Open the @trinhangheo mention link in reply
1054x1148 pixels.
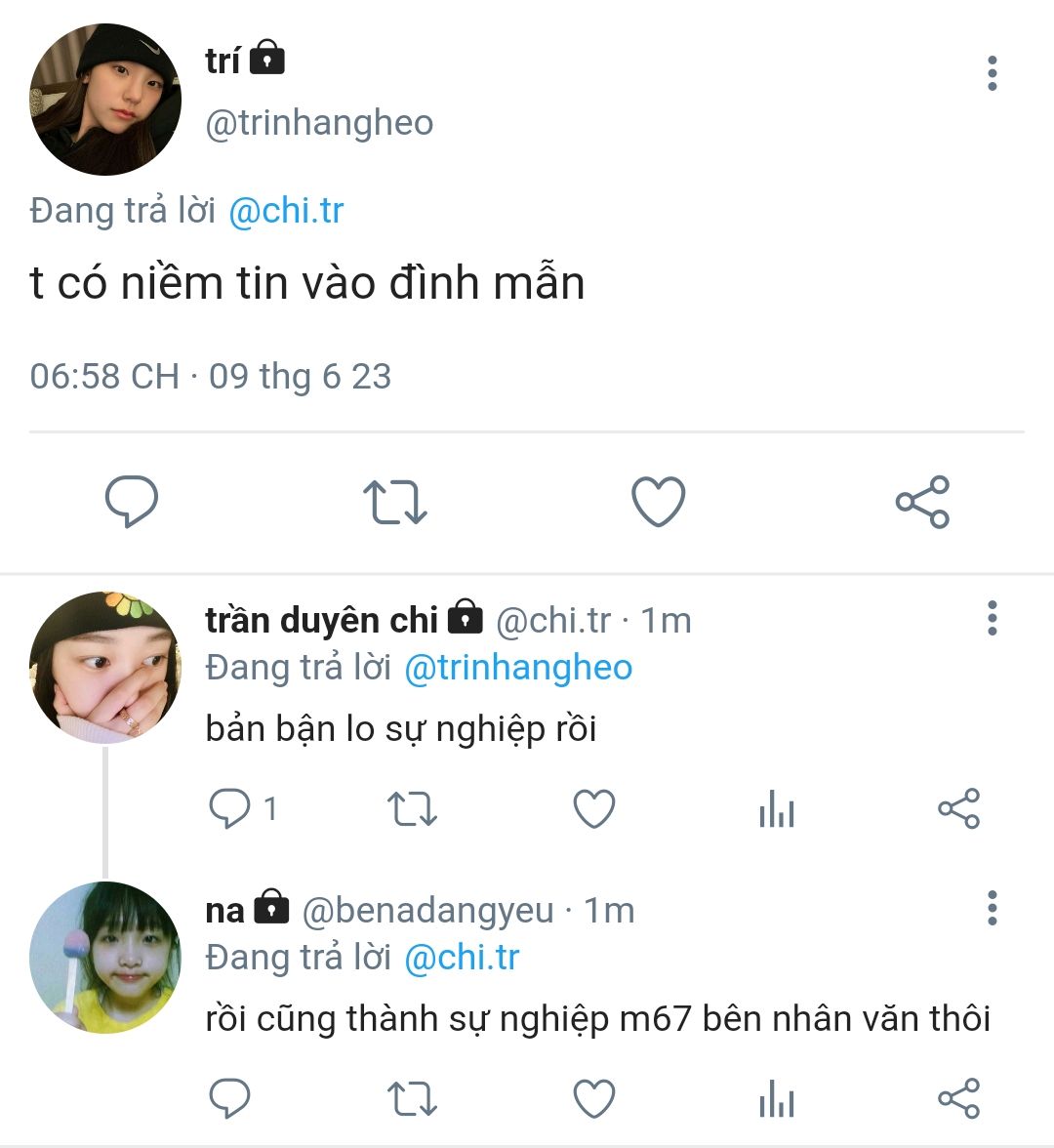click(517, 668)
